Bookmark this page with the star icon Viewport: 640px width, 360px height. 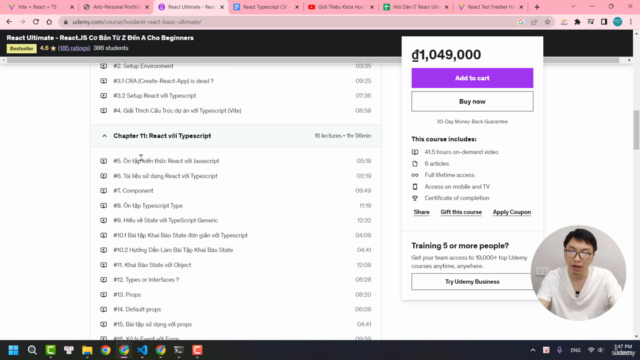(x=547, y=22)
